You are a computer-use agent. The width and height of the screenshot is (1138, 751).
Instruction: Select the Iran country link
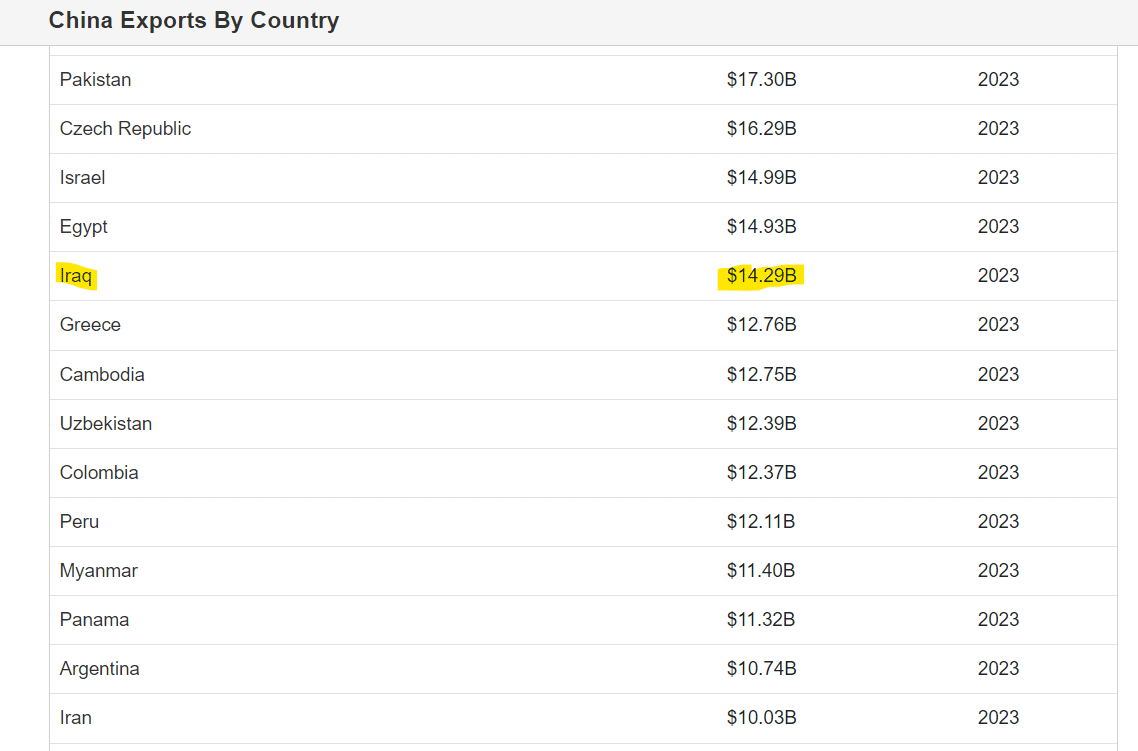[76, 718]
